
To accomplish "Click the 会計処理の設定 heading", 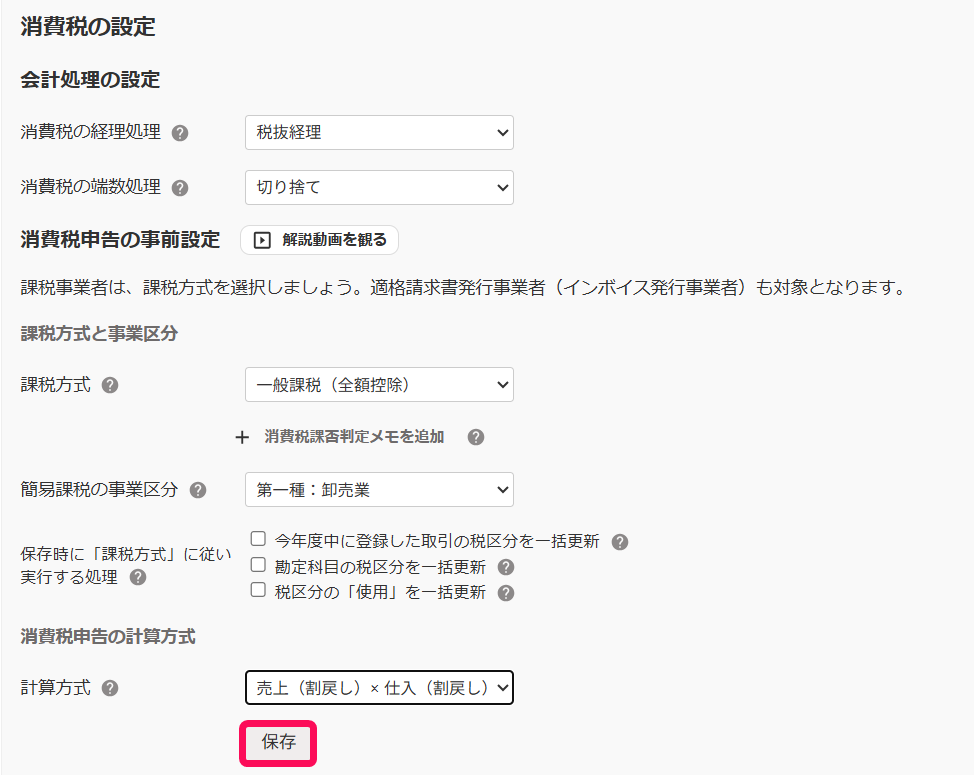I will click(x=90, y=79).
